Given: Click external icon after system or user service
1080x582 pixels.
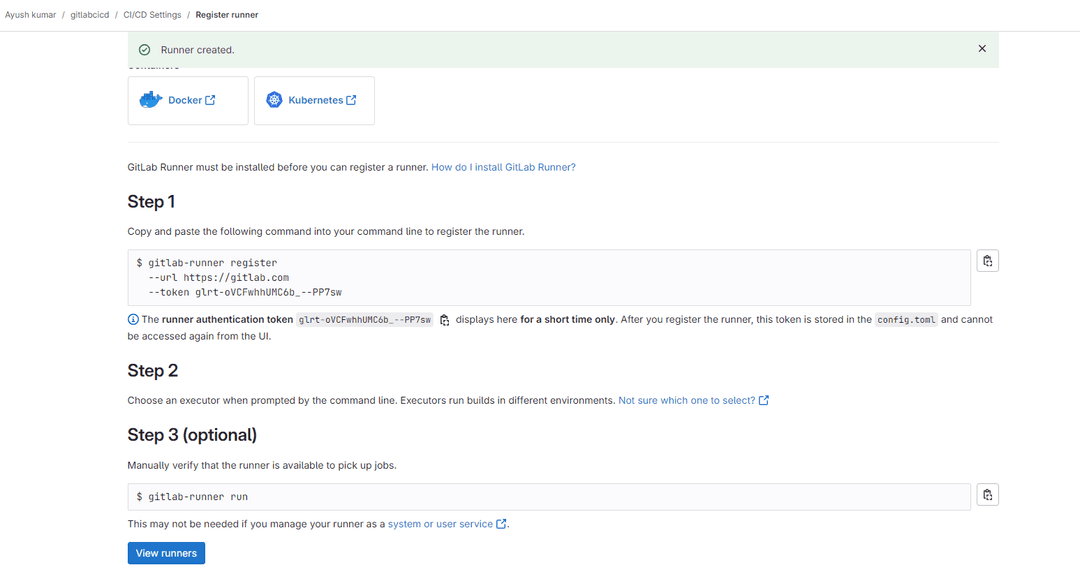Looking at the screenshot, I should click(501, 524).
